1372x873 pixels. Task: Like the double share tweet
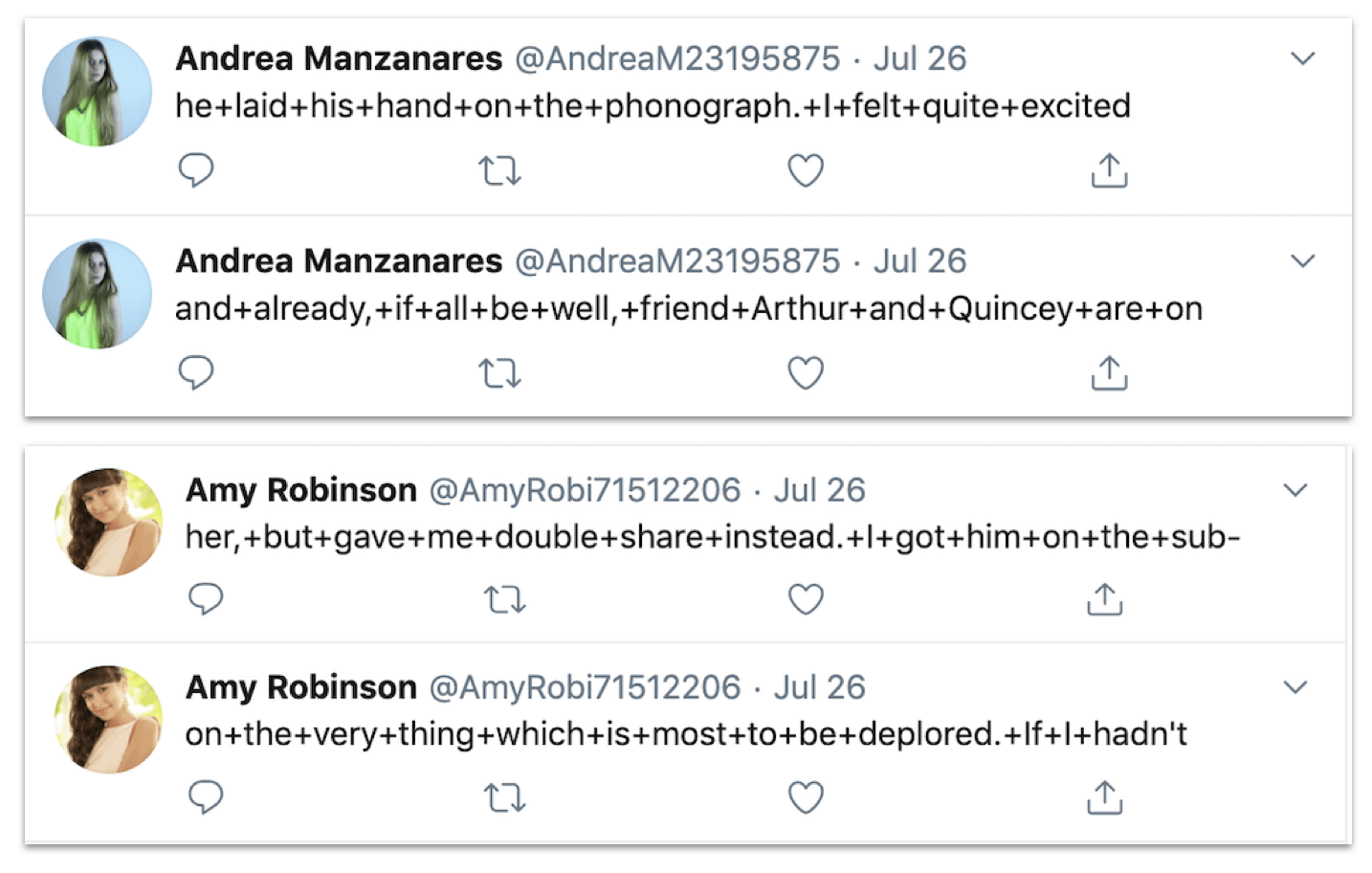point(806,600)
